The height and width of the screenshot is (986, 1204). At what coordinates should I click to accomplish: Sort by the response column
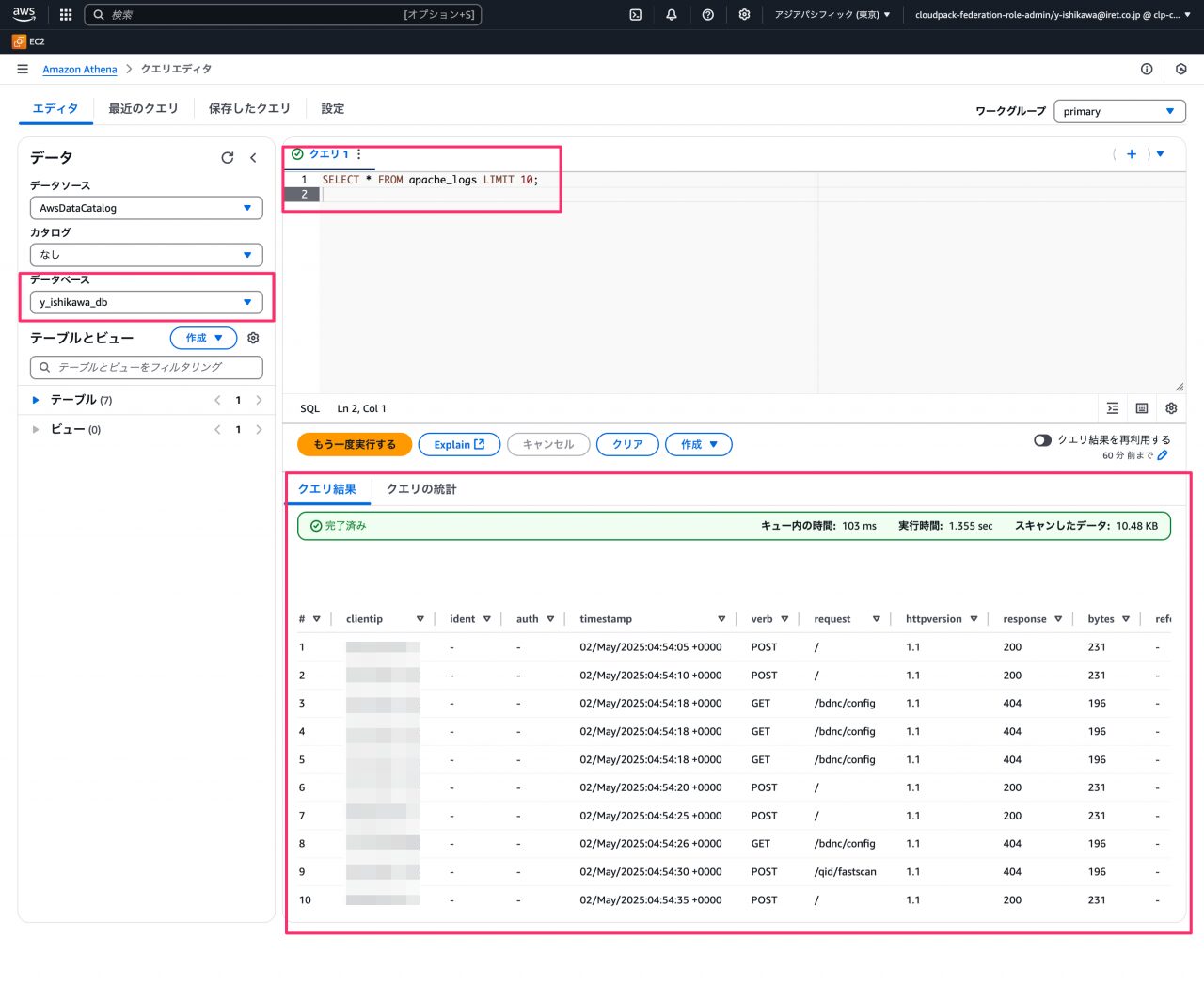tap(1058, 619)
